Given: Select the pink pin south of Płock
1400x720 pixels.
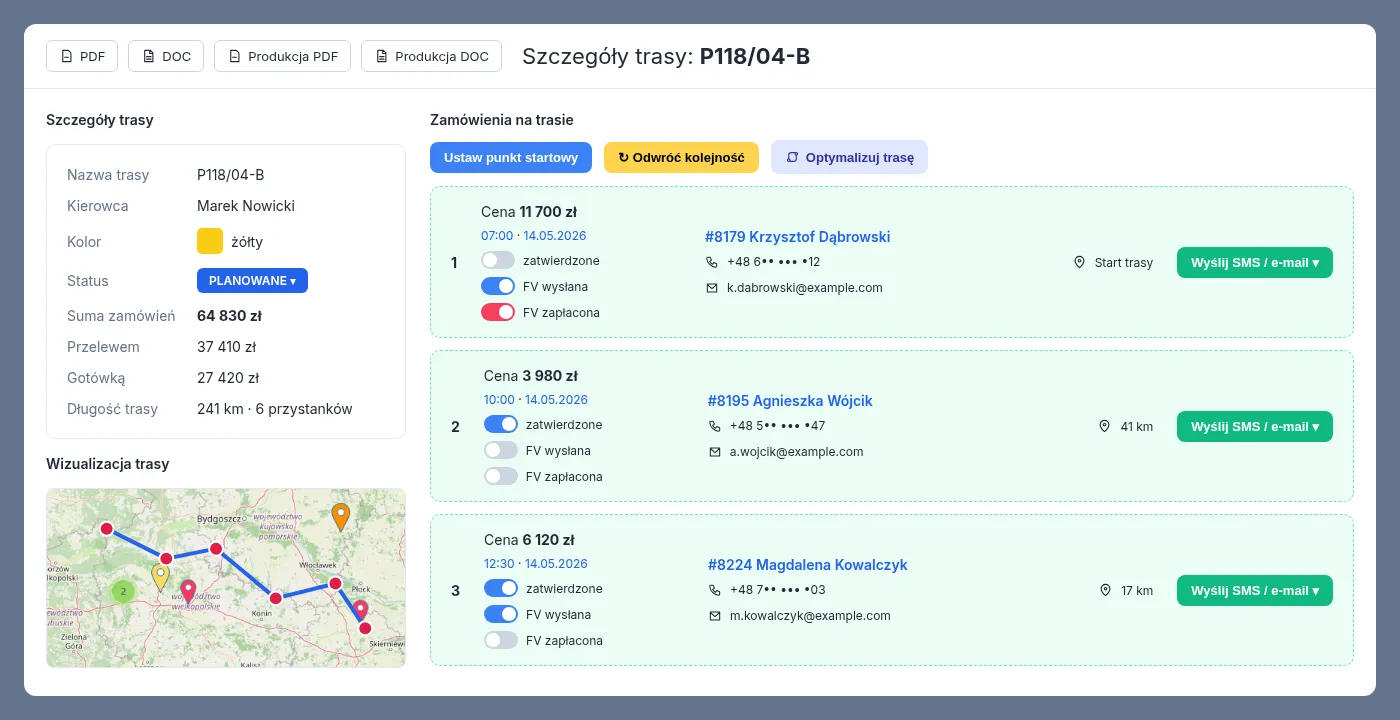Looking at the screenshot, I should tap(360, 610).
